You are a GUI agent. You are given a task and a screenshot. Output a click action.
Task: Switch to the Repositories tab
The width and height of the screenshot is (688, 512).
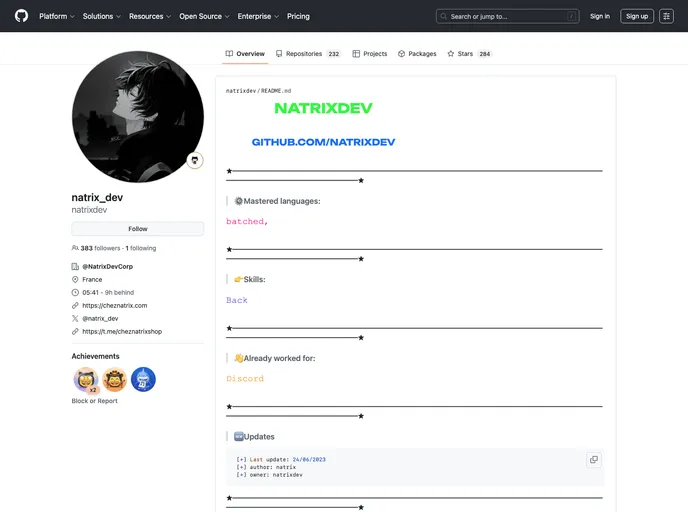(308, 54)
